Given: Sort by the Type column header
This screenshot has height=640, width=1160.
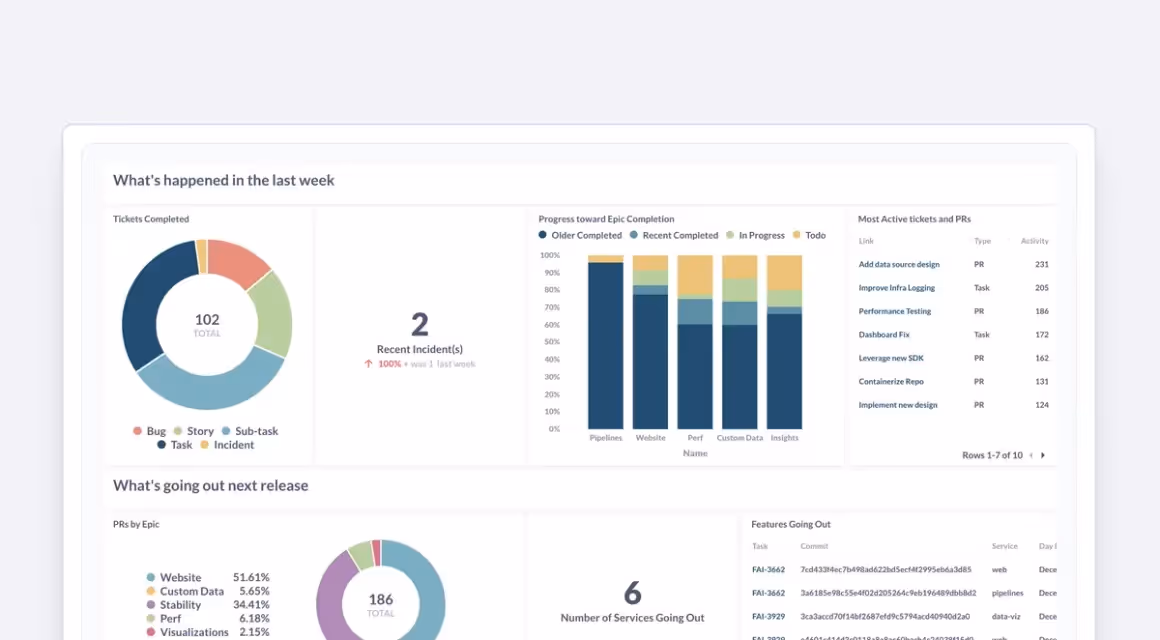Looking at the screenshot, I should point(982,241).
